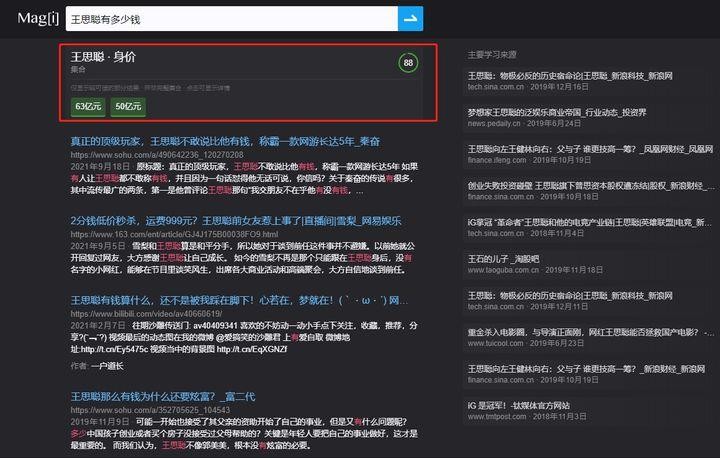This screenshot has width=720, height=458.
Task: Open result 真正的顶级玩家 from sohu.com
Action: [224, 141]
